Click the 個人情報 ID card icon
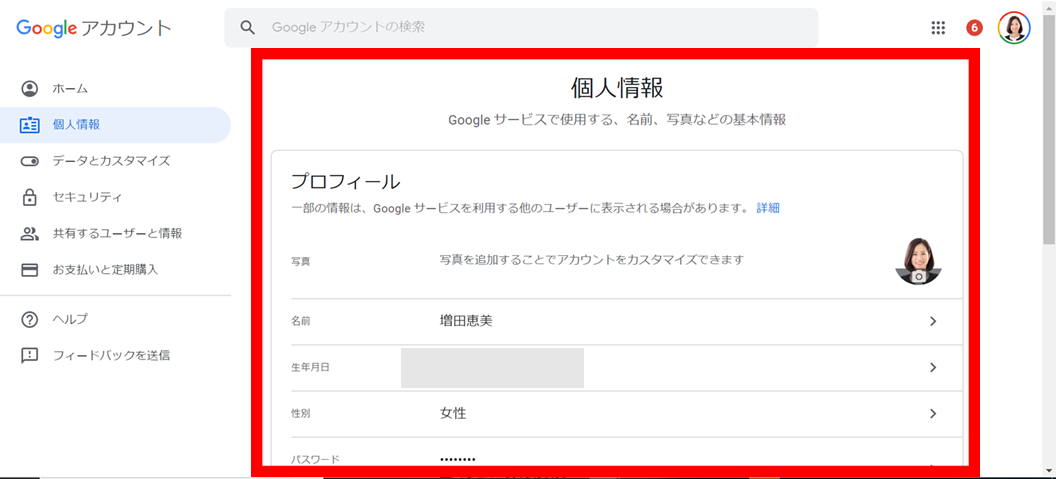1056x479 pixels. tap(30, 125)
